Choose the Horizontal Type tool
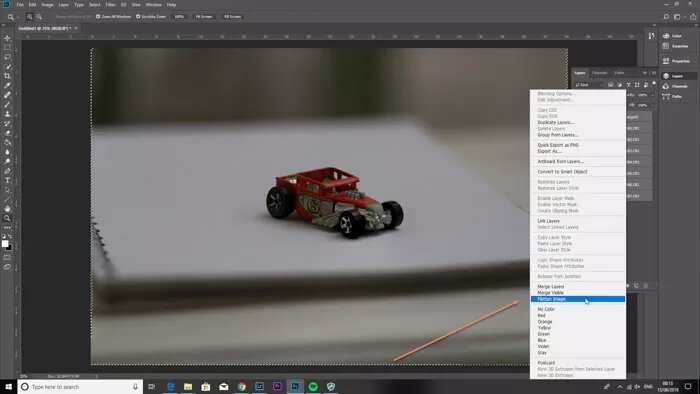This screenshot has width=700, height=394. (x=7, y=180)
